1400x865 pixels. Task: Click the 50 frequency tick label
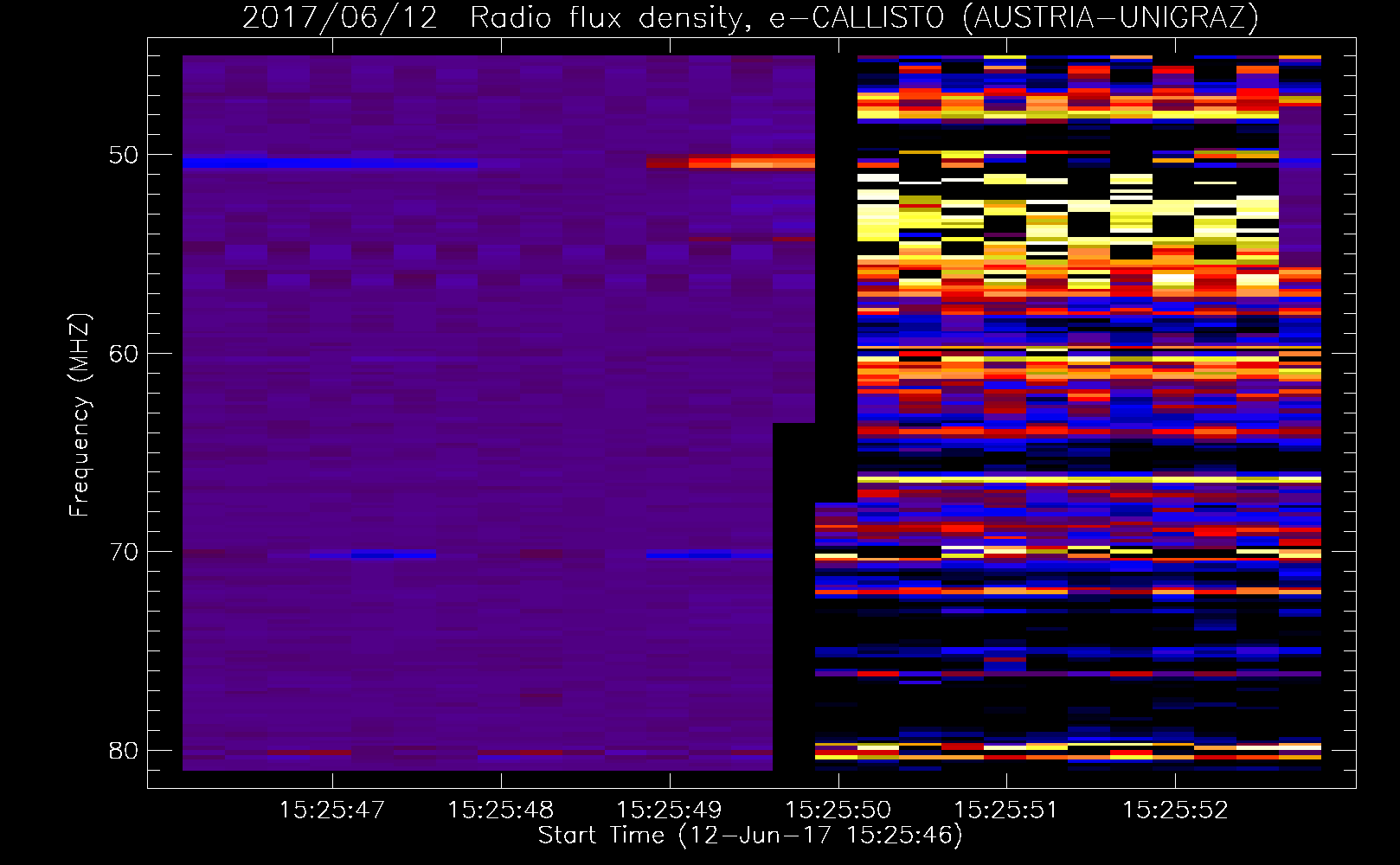click(124, 156)
